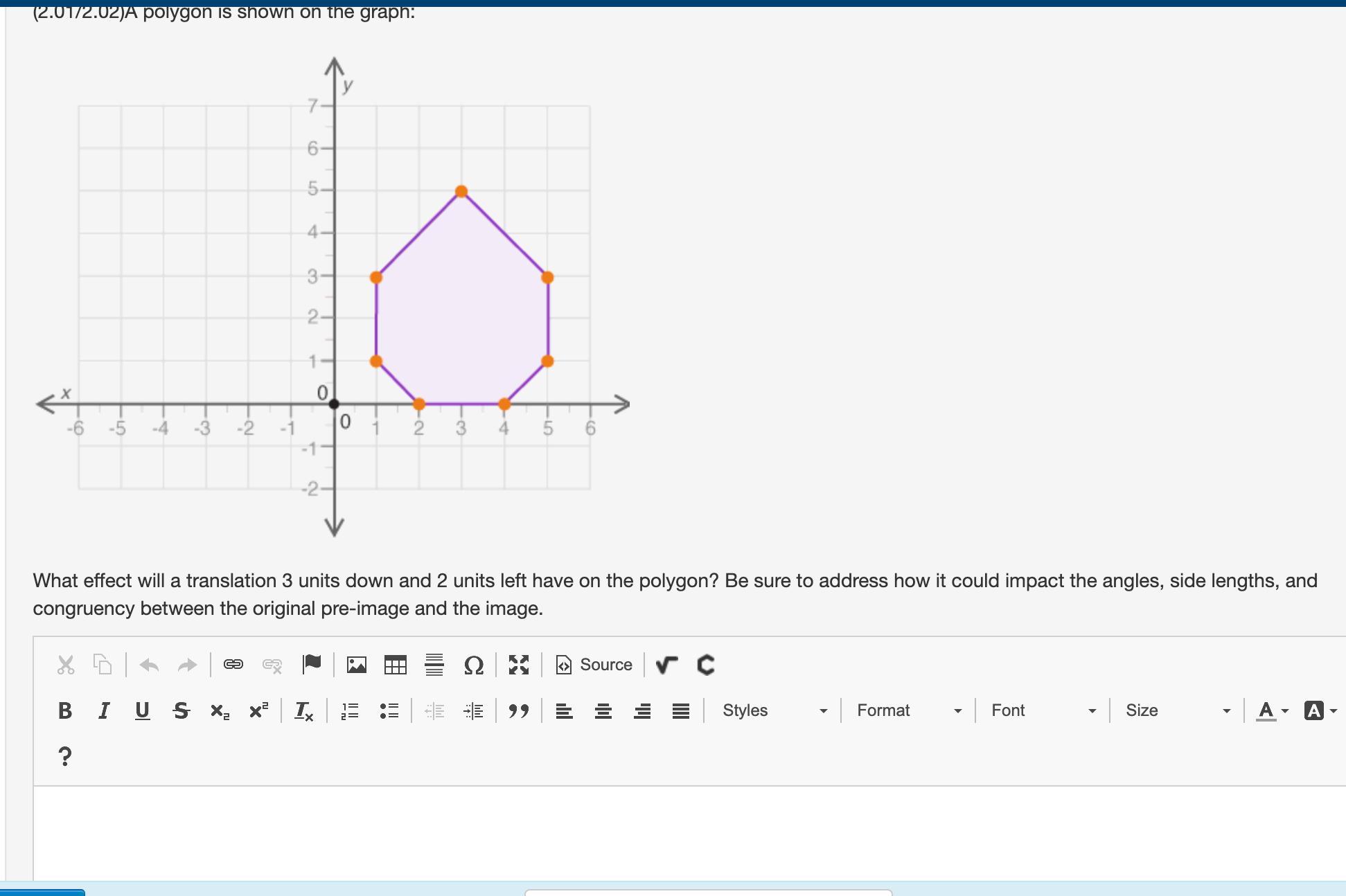Image resolution: width=1346 pixels, height=896 pixels.
Task: Open the Size dropdown menu
Action: tap(1178, 710)
